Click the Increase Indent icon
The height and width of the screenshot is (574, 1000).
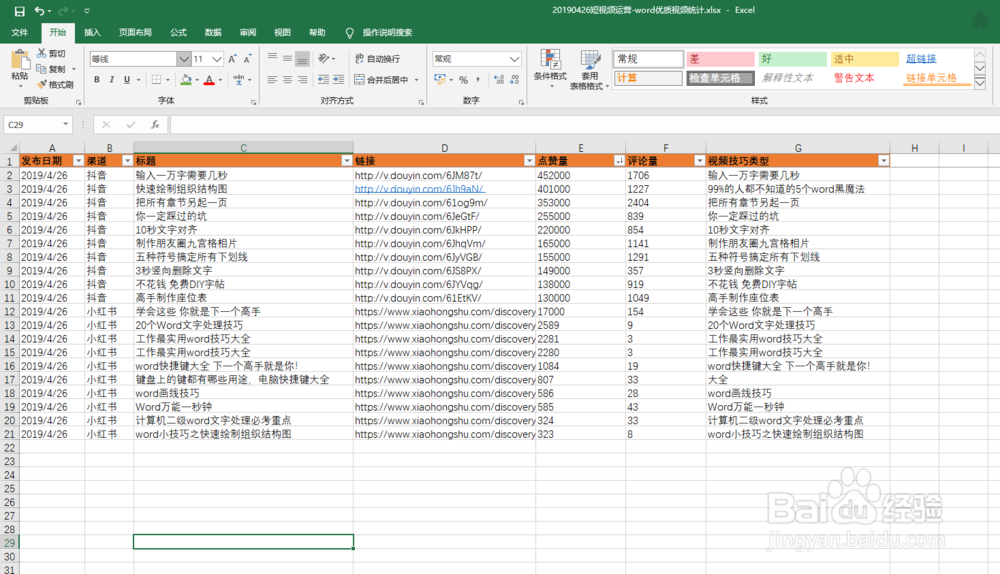point(339,80)
